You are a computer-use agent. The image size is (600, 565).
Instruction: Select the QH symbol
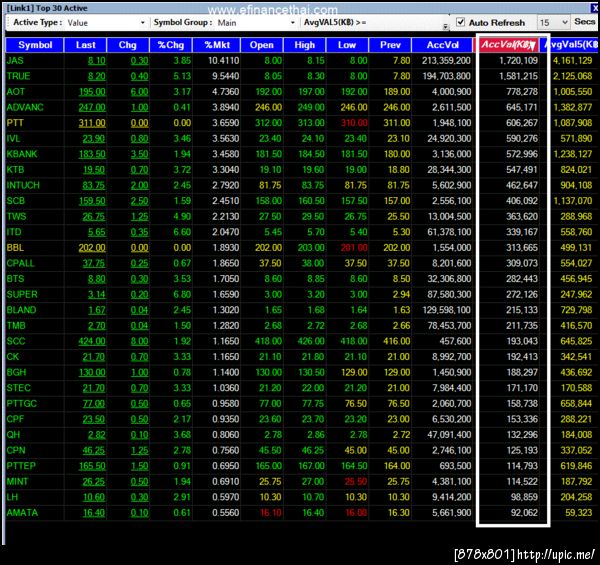point(13,435)
